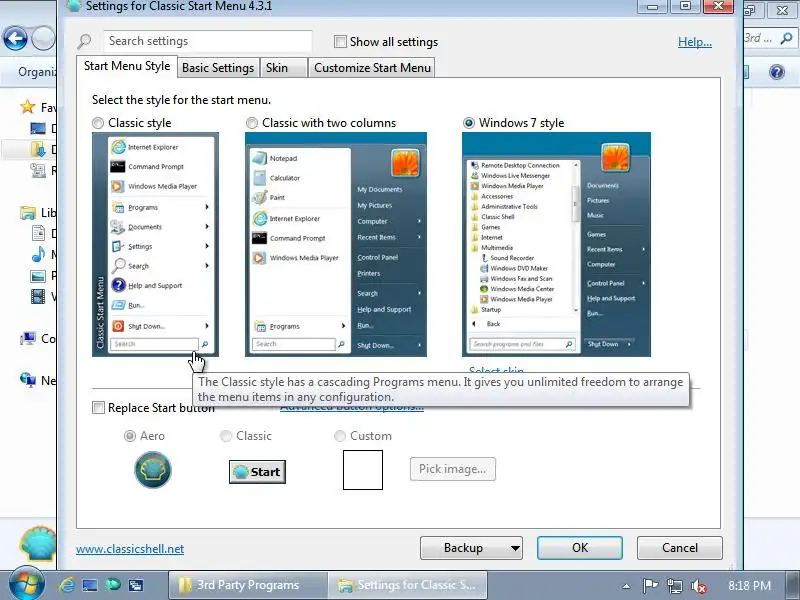Click the Videos filmstrip icon in Explorer sidebar
Viewport: 800px width, 600px height.
tap(38, 296)
